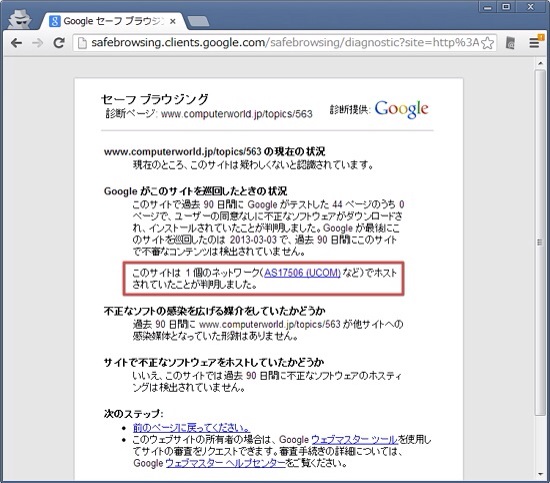Maximize the Chrome window
Image resolution: width=550 pixels, height=483 pixels.
[x=507, y=7]
